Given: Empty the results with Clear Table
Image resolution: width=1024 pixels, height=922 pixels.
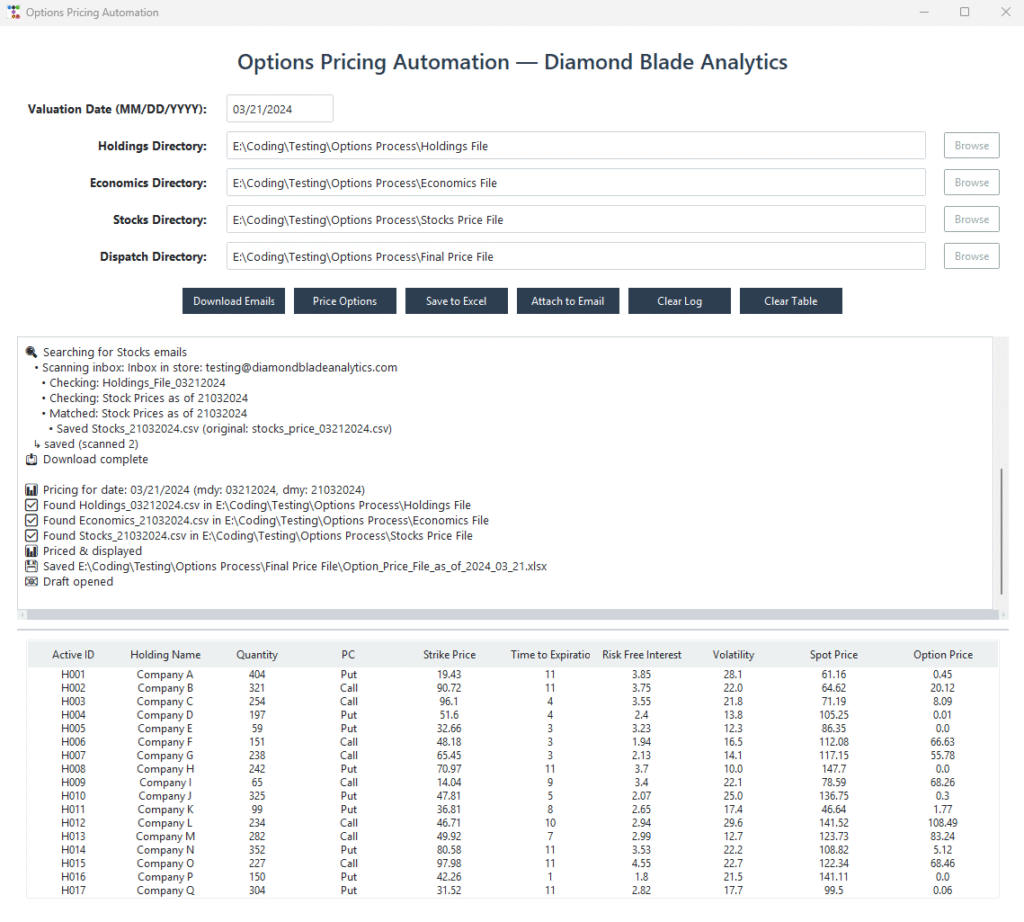Looking at the screenshot, I should (791, 301).
